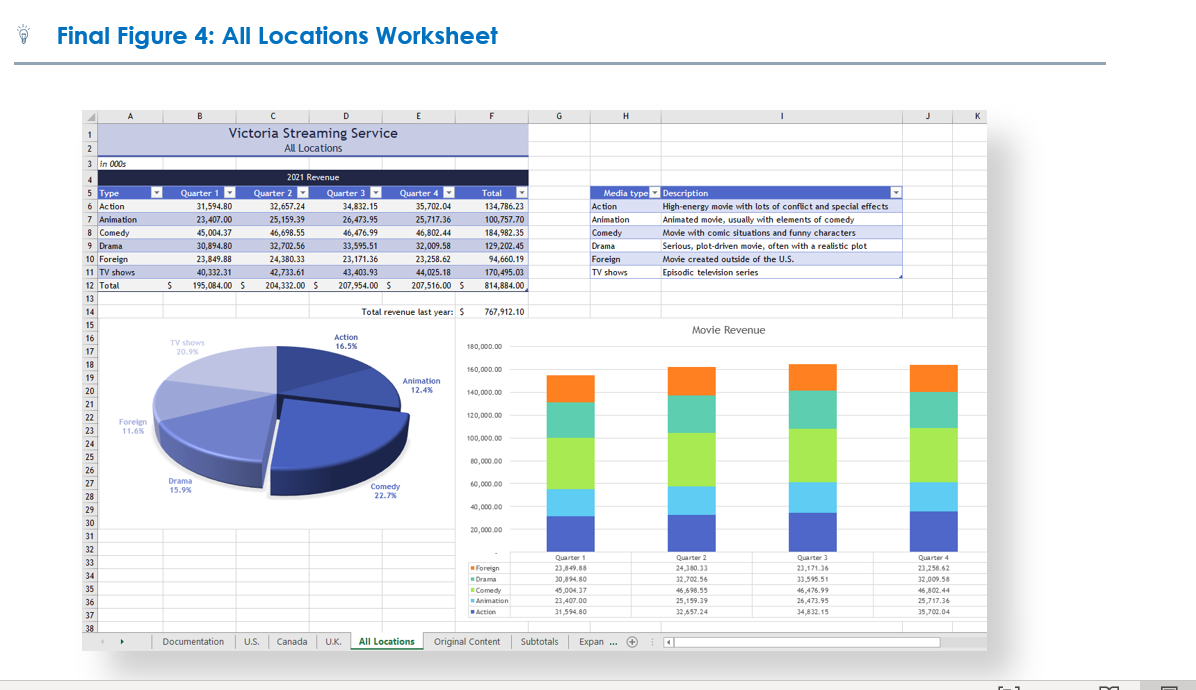This screenshot has width=1196, height=690.
Task: Open the Type column filter dropdown
Action: click(156, 193)
